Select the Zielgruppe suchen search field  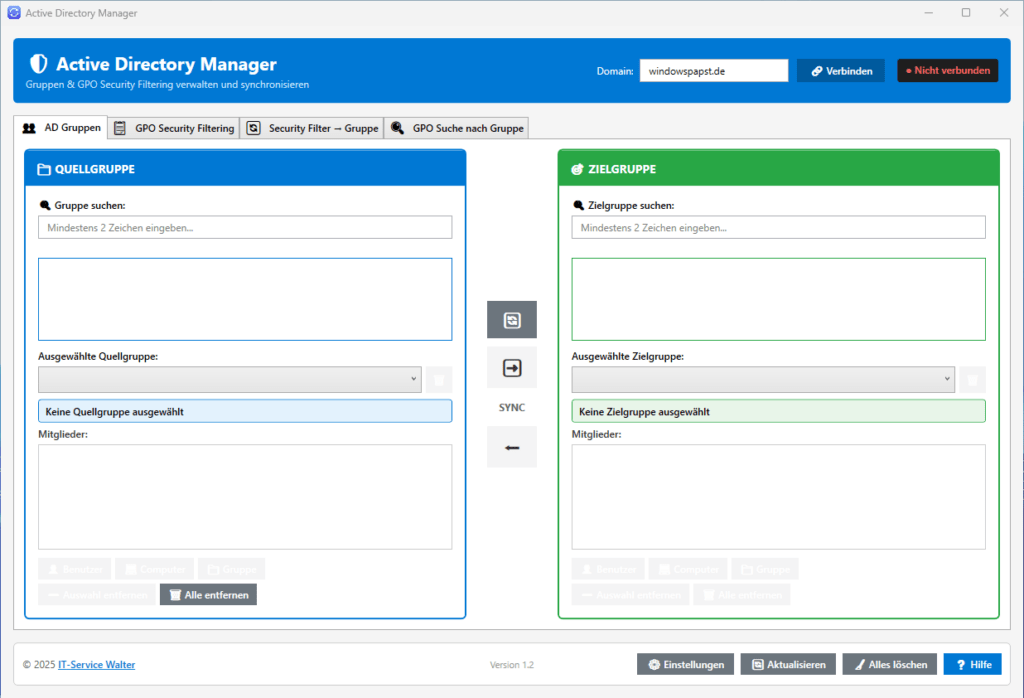[778, 227]
